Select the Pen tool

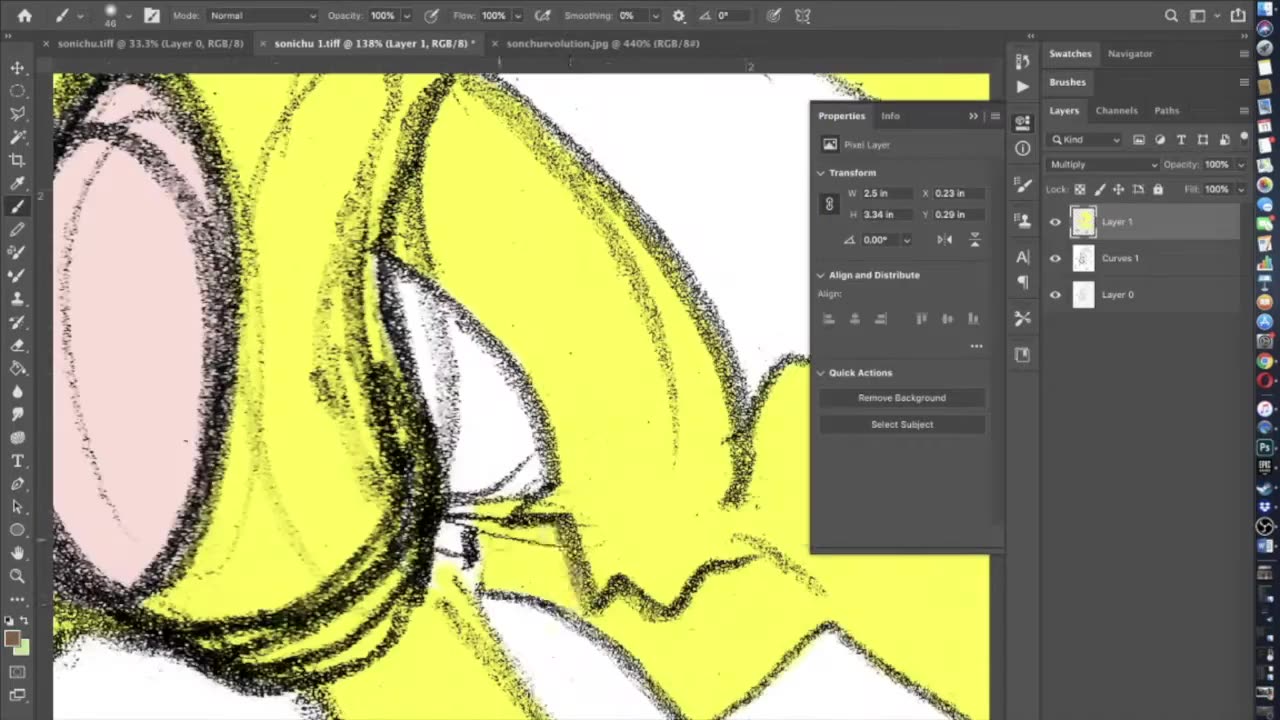(x=17, y=483)
